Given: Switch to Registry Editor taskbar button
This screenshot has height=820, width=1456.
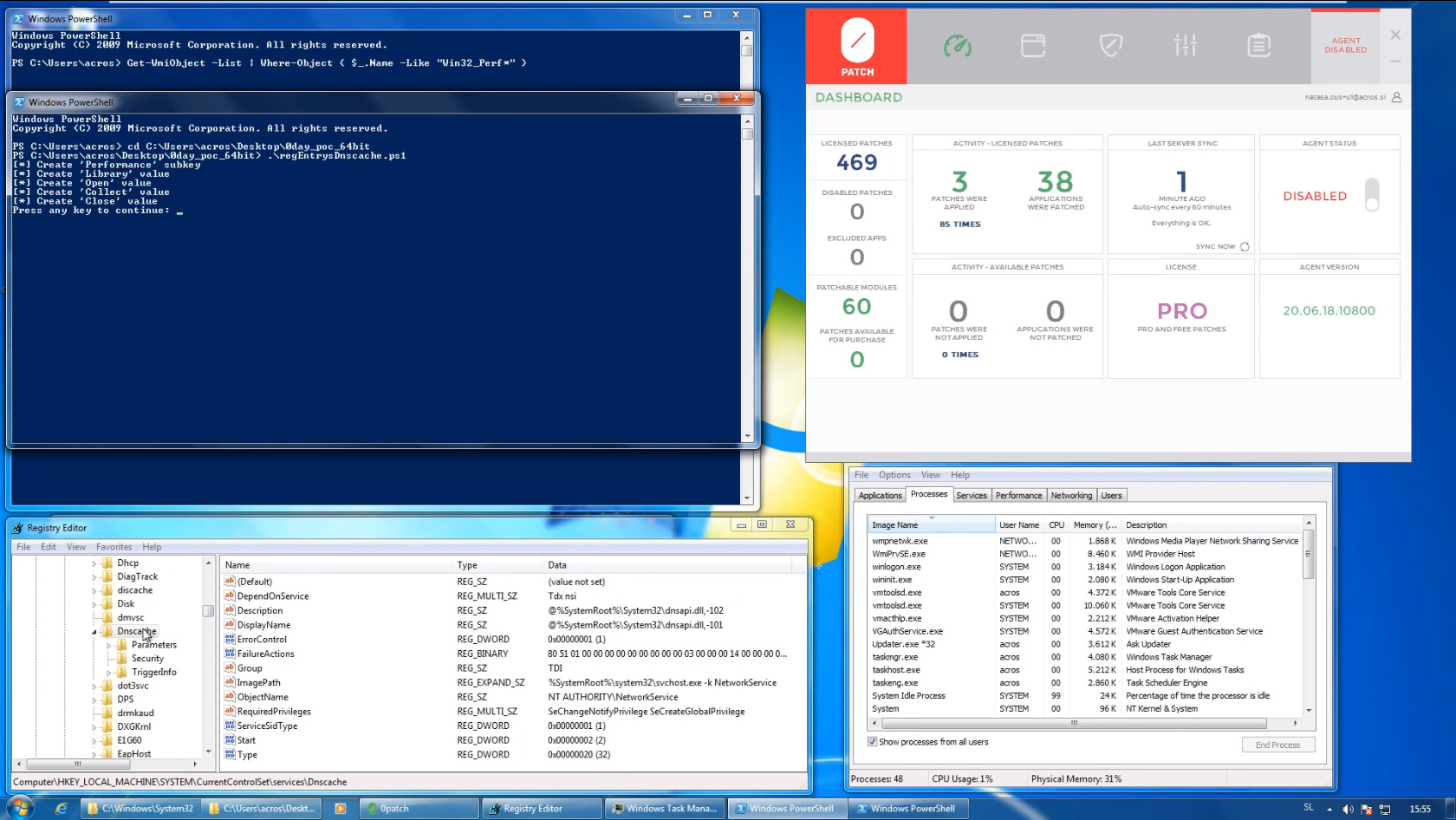Looking at the screenshot, I should pyautogui.click(x=542, y=809).
